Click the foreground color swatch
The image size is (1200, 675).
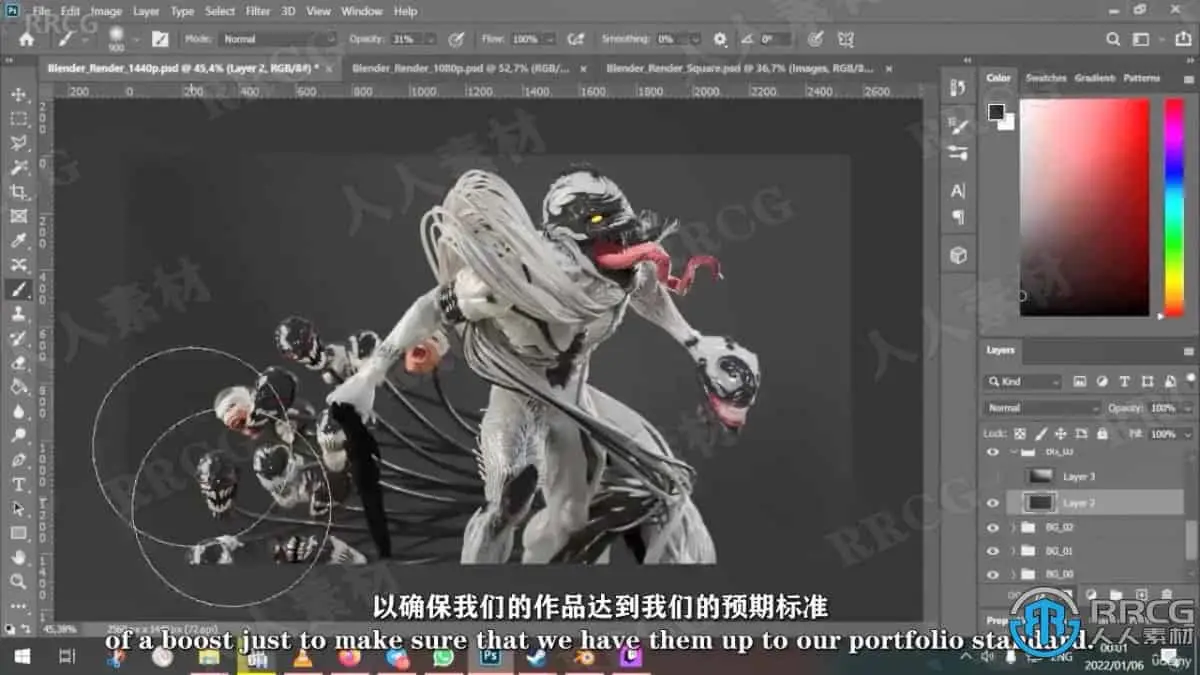(x=996, y=112)
